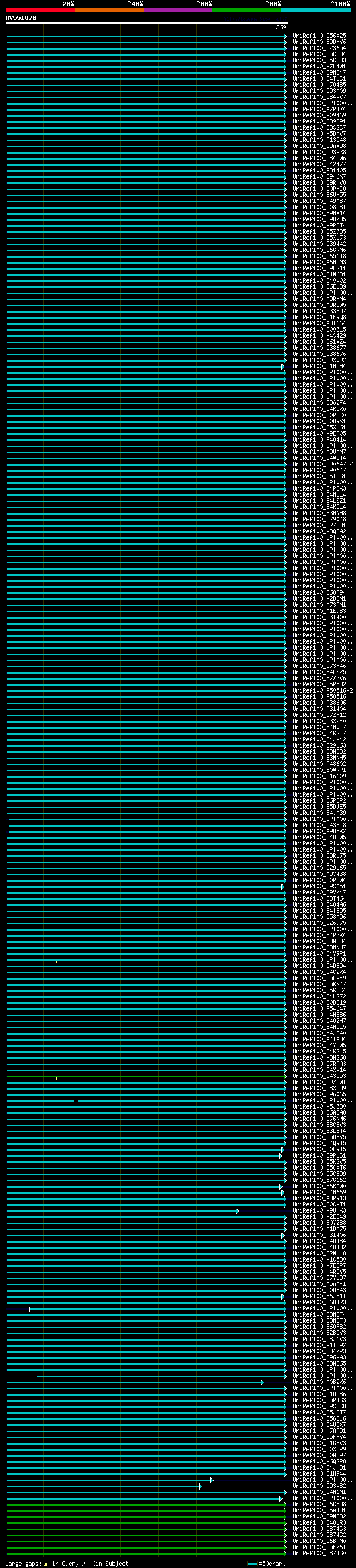The width and height of the screenshot is (356, 1568).
Task: Open hit UniRef100_Q5CCU3
Action: [319, 60]
